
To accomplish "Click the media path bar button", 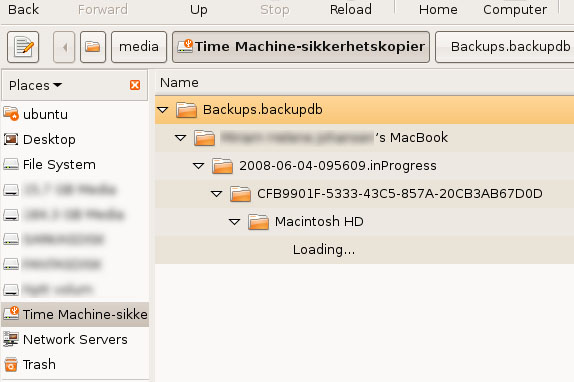I will [139, 47].
